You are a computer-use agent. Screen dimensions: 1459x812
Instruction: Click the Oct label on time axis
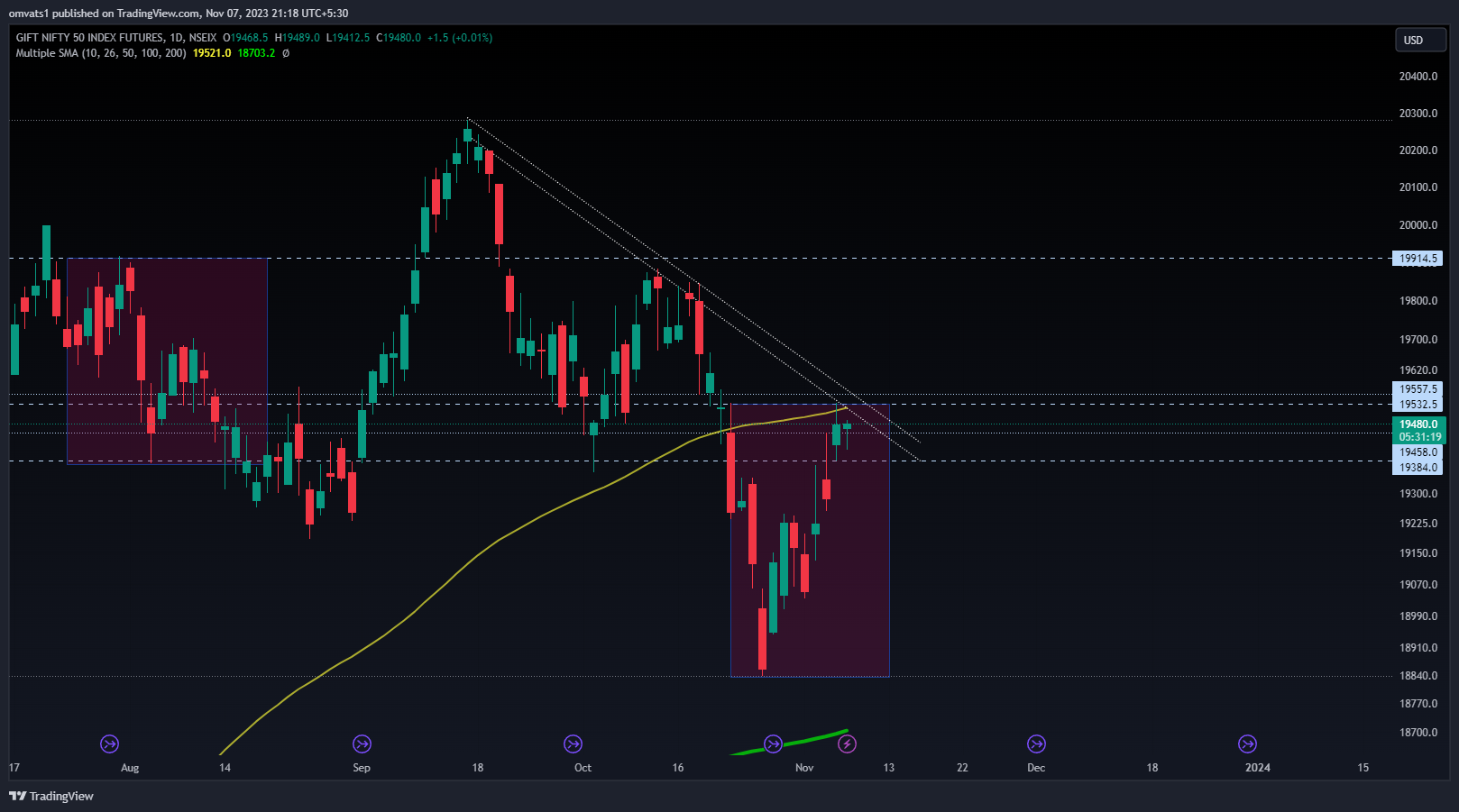(583, 768)
